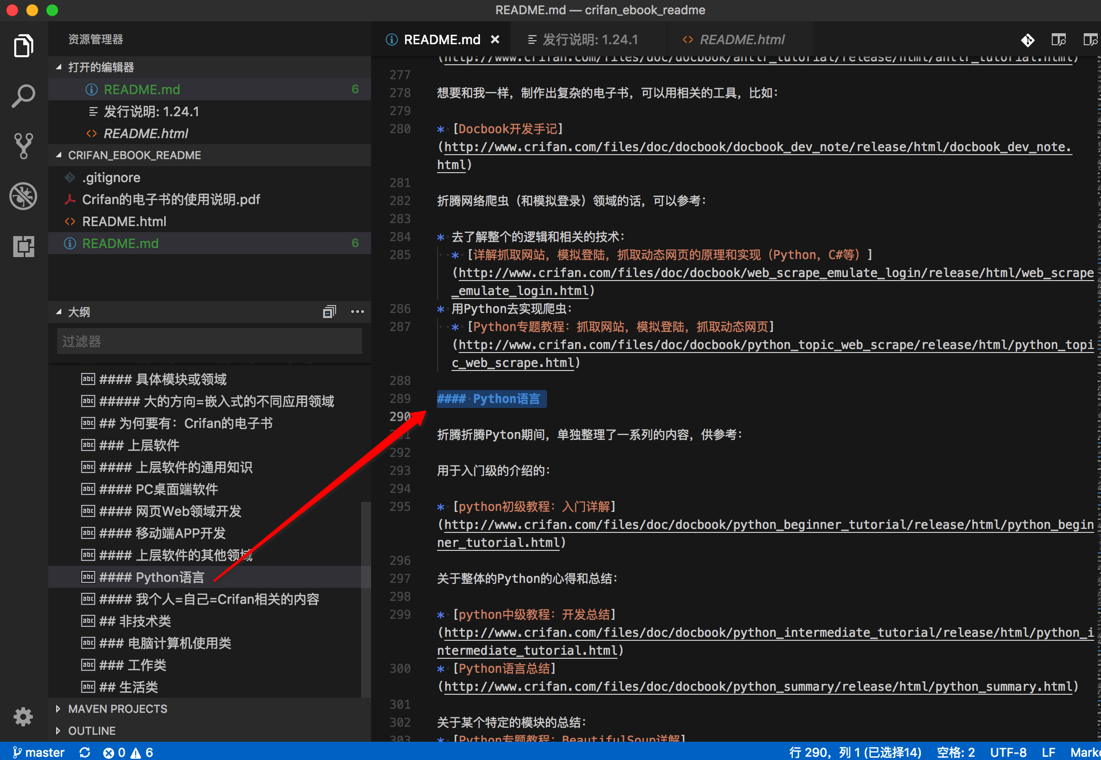
Task: Open the .gitignore file
Action: click(x=209, y=178)
